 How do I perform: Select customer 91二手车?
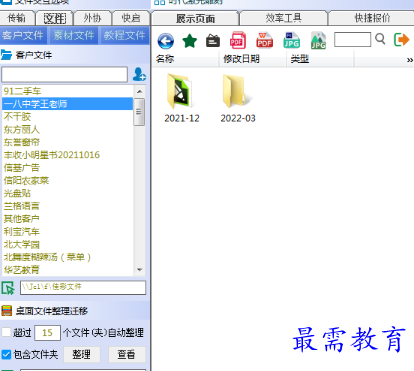tap(67, 91)
